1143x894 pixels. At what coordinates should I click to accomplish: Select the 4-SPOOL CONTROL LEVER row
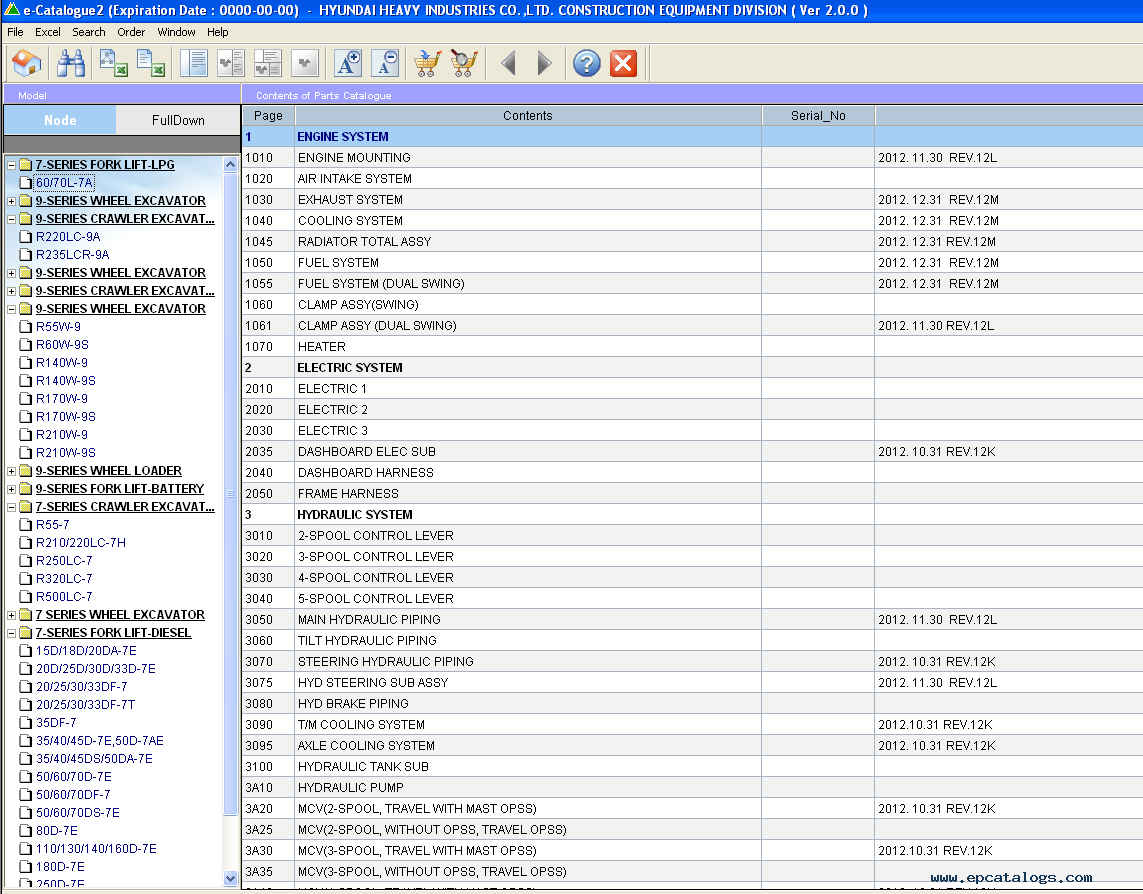tap(693, 578)
